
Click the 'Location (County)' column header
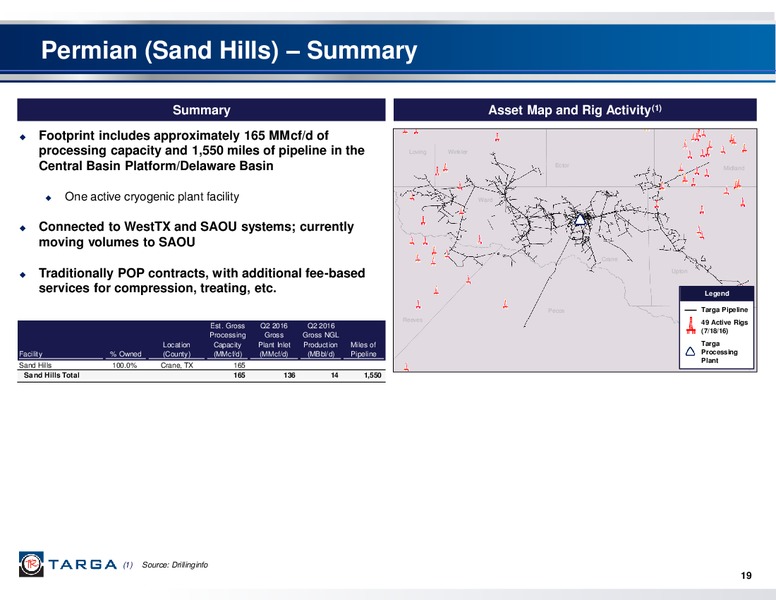(x=177, y=349)
